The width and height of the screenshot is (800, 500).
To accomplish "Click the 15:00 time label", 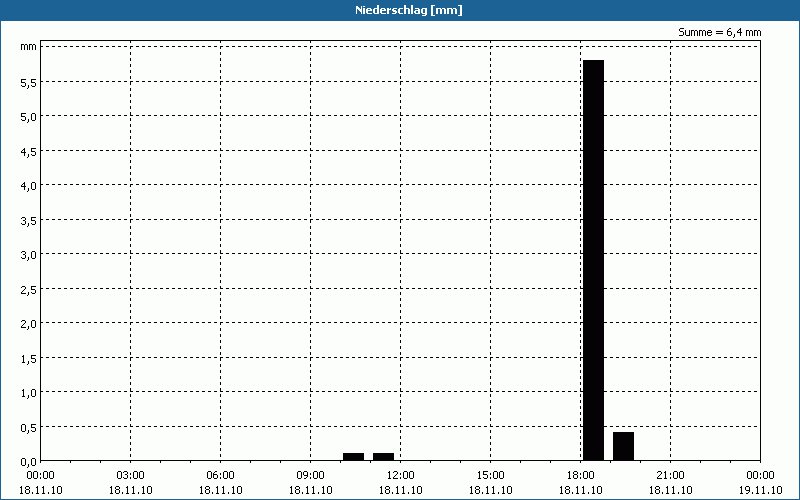I will pyautogui.click(x=491, y=476).
